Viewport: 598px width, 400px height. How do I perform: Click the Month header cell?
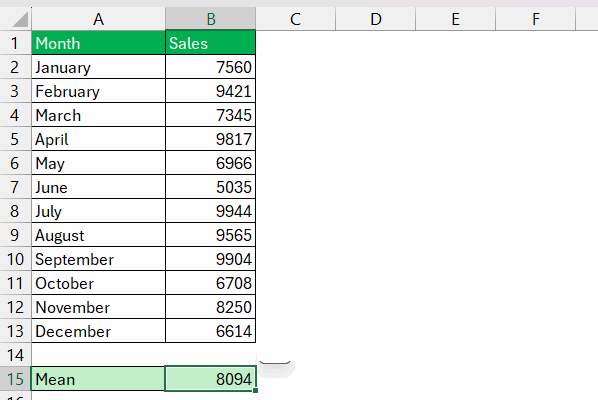coord(98,43)
